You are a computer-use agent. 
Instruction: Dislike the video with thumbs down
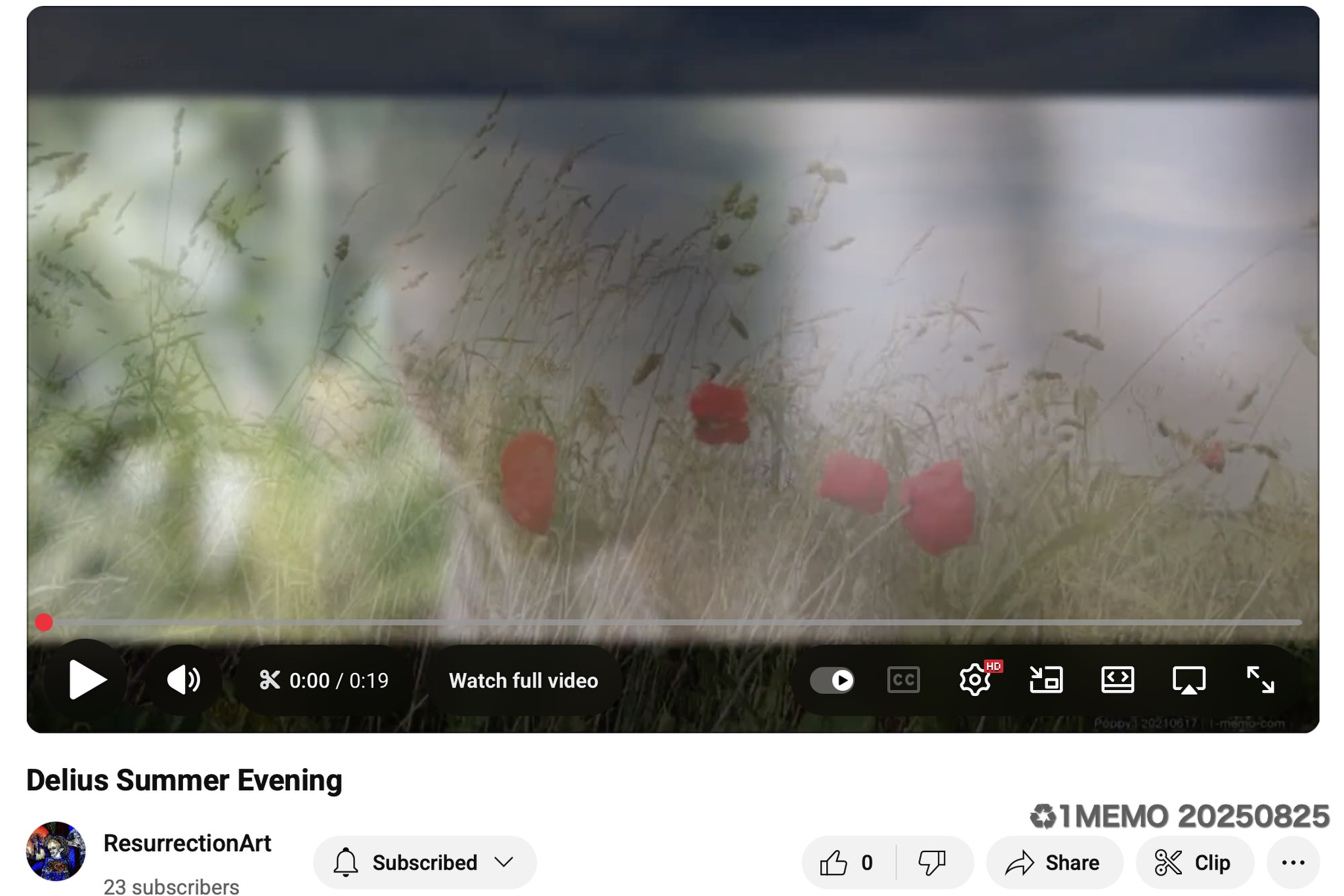932,863
